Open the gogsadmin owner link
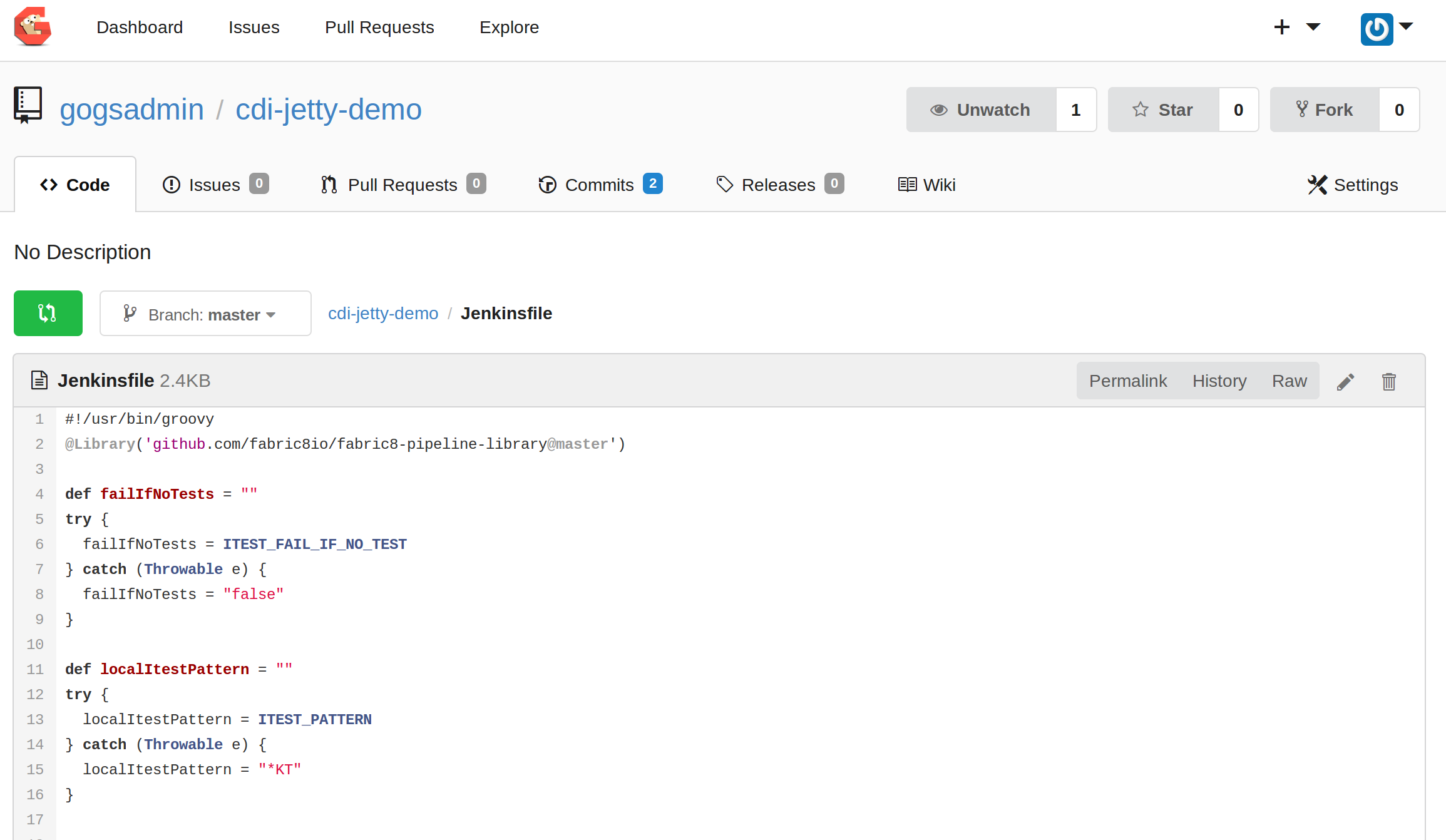The width and height of the screenshot is (1446, 840). pos(131,110)
